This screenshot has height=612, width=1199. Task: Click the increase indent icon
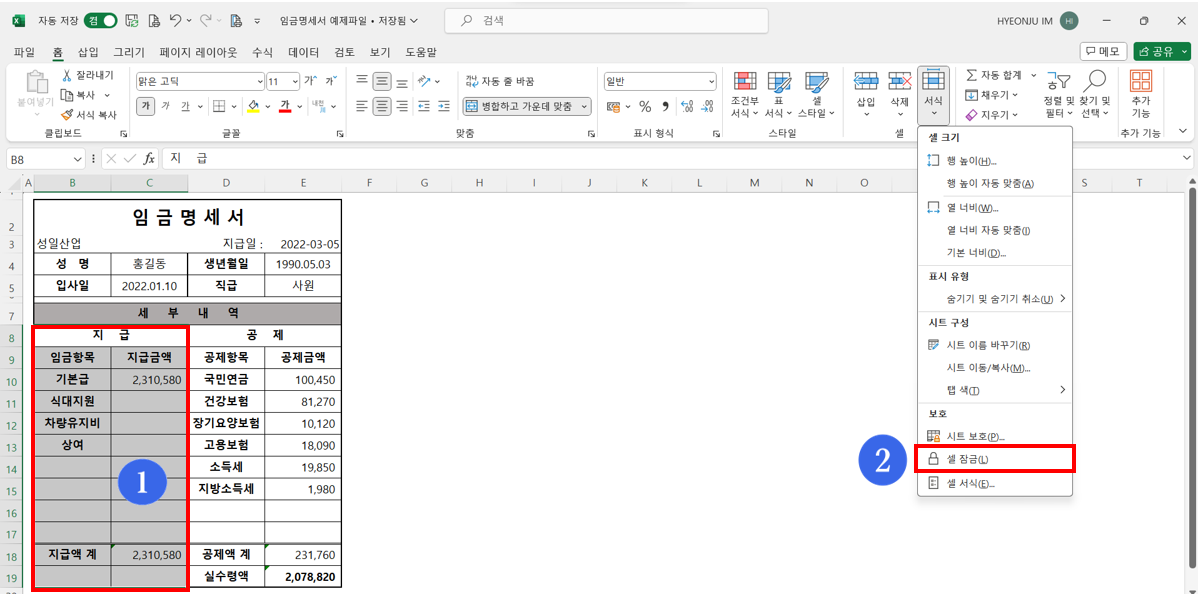coord(444,106)
